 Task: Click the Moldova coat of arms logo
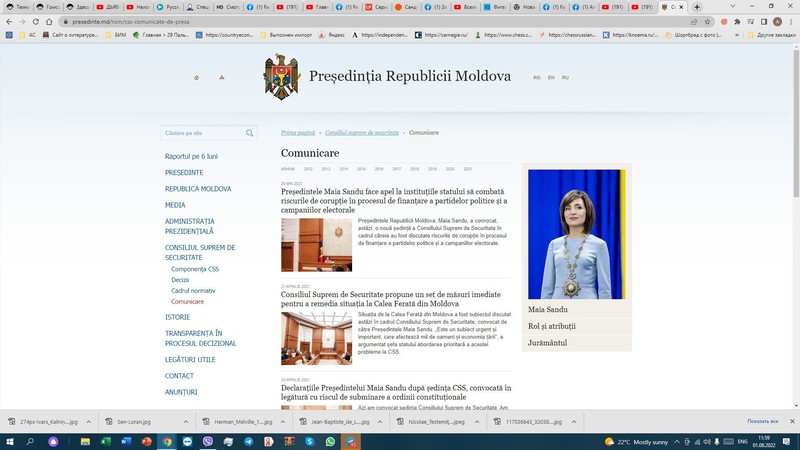tap(281, 77)
